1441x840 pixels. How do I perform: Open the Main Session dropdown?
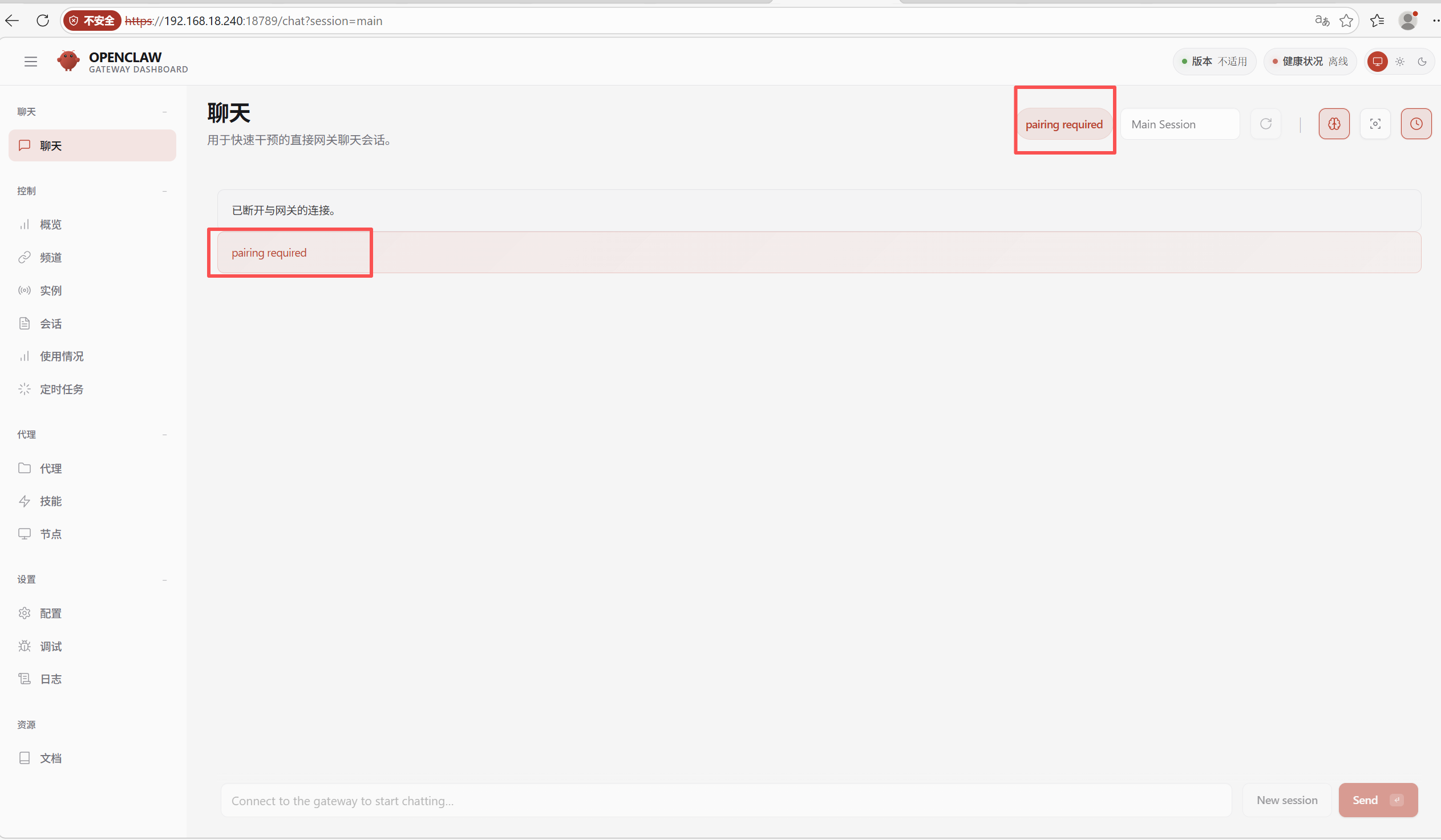tap(1179, 124)
